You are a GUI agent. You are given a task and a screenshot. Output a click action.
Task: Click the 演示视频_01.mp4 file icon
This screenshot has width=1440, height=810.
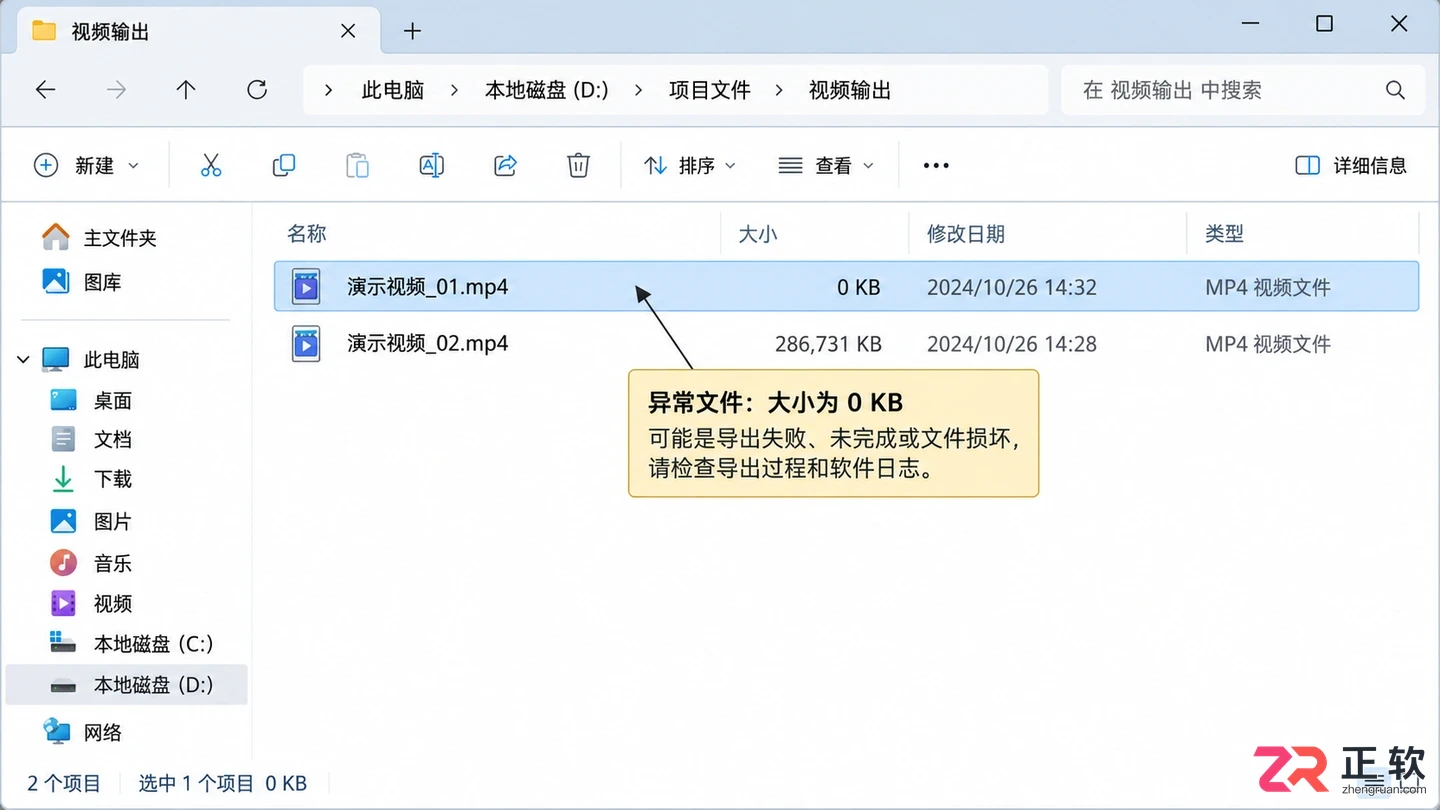coord(306,287)
